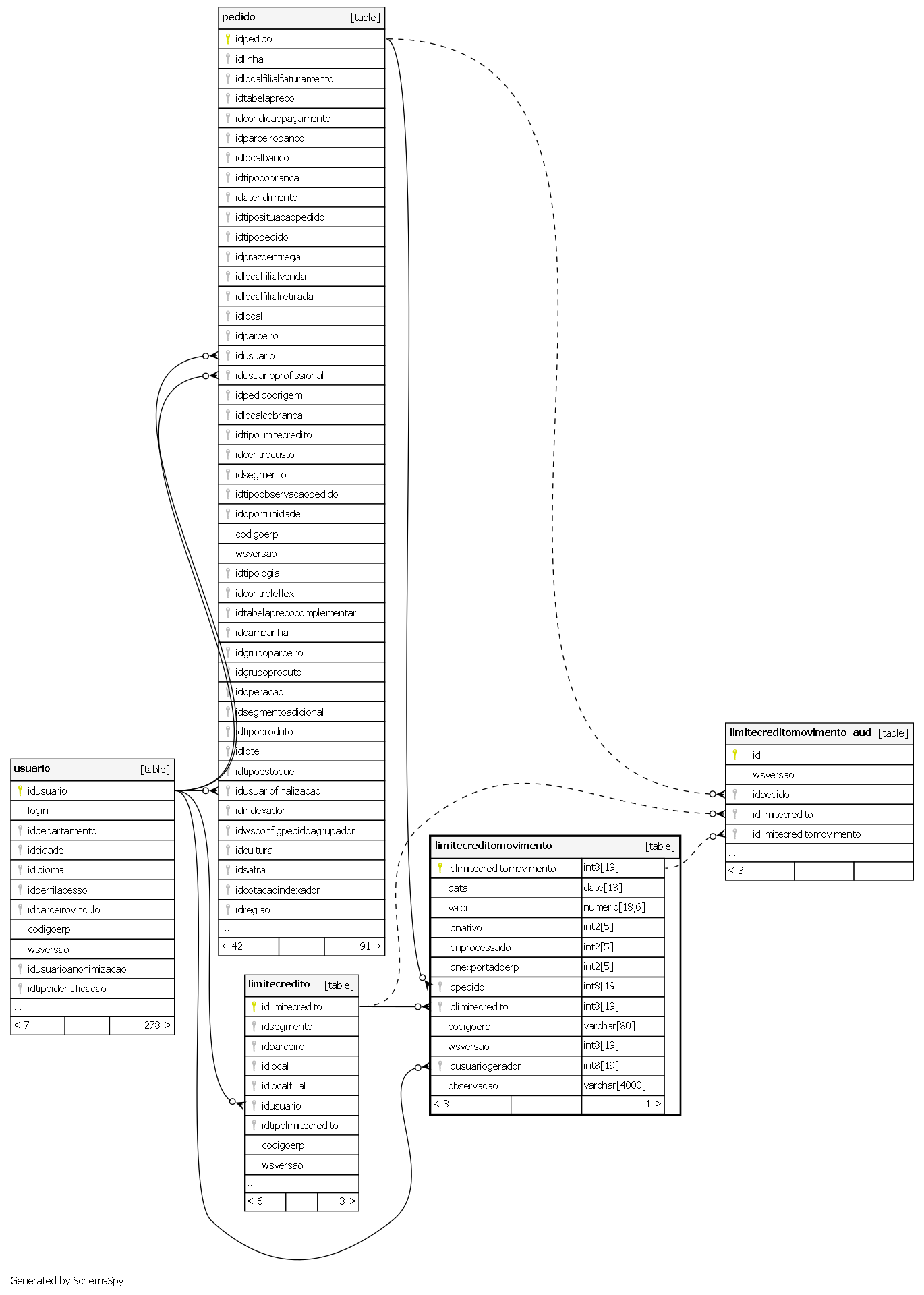Select the idlocalfilialfaturamento column
924x1295 pixels.
pyautogui.click(x=301, y=79)
